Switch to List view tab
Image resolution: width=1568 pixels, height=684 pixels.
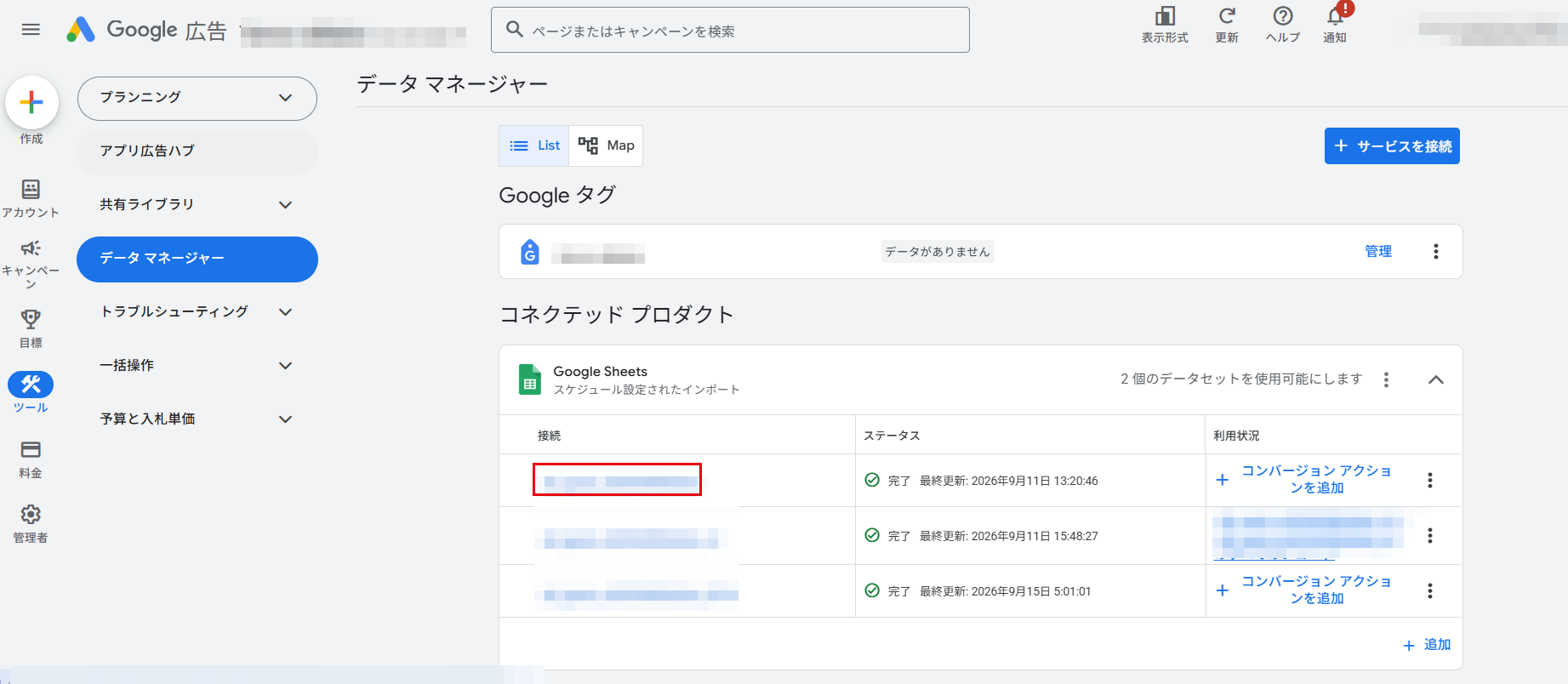coord(534,145)
